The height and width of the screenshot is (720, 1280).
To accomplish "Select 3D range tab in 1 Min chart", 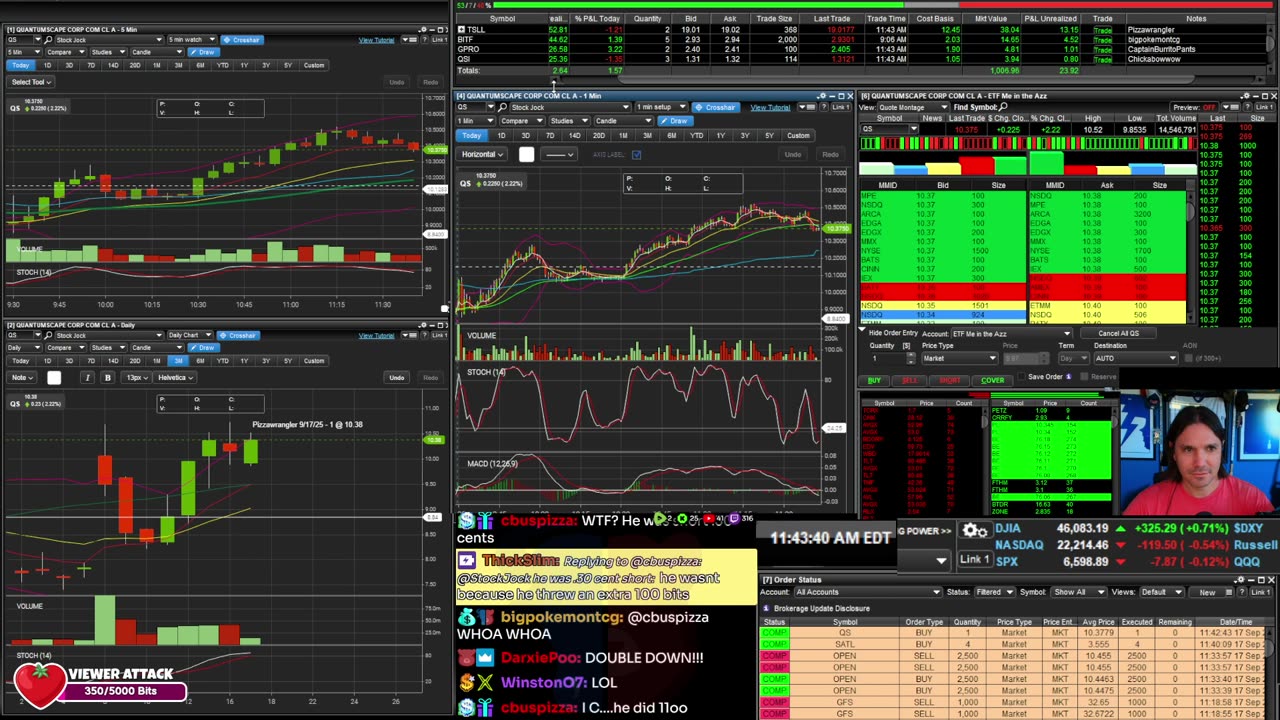I will pos(526,135).
